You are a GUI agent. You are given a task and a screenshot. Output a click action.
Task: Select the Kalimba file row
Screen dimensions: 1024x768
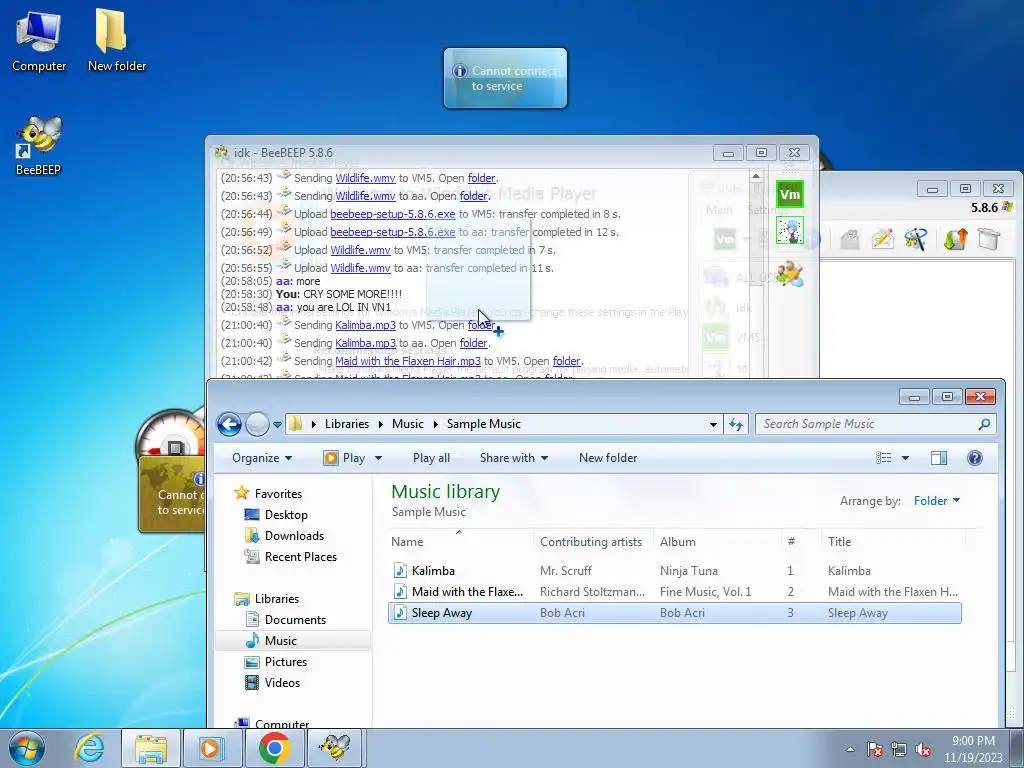675,571
